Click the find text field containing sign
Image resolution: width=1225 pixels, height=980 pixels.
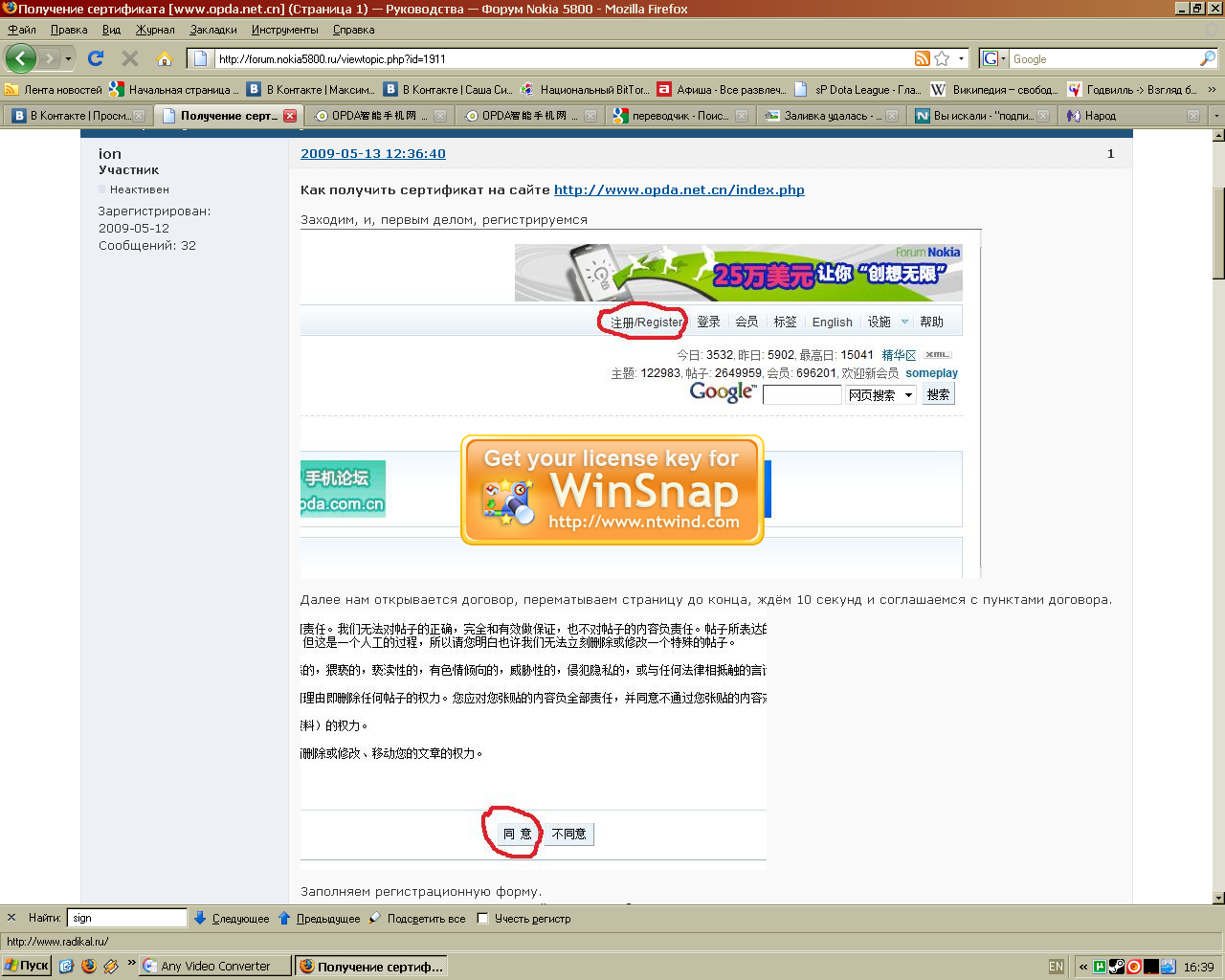coord(127,918)
